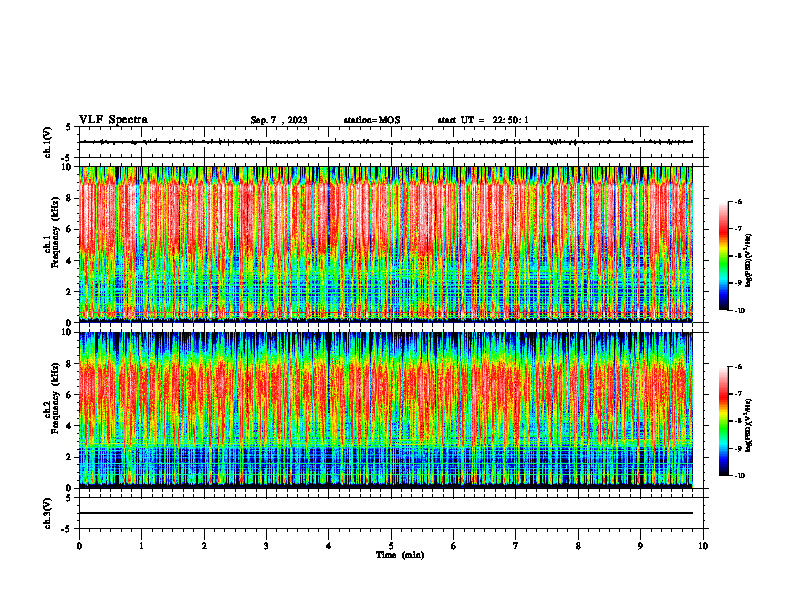Click the time axis tick label "1"
Image resolution: width=792 pixels, height=612 pixels.
tap(141, 546)
